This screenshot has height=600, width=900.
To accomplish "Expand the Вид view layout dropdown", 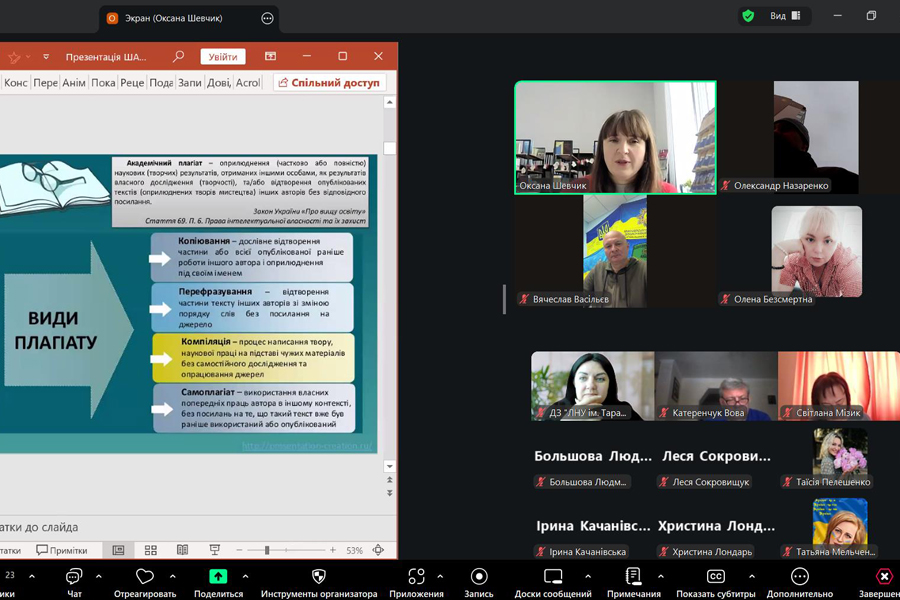I will click(x=786, y=16).
